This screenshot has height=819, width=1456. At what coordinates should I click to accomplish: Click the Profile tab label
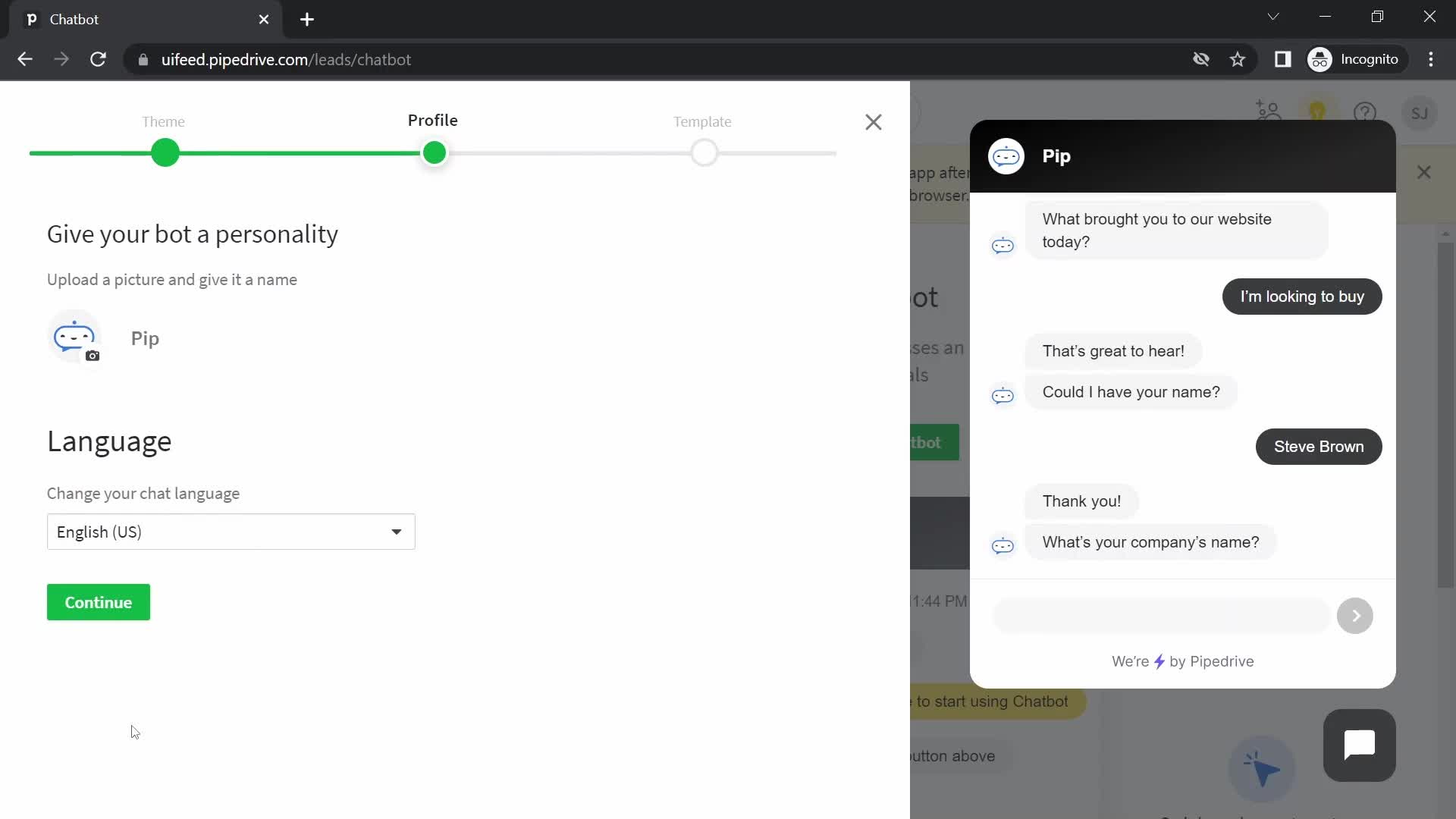433,120
